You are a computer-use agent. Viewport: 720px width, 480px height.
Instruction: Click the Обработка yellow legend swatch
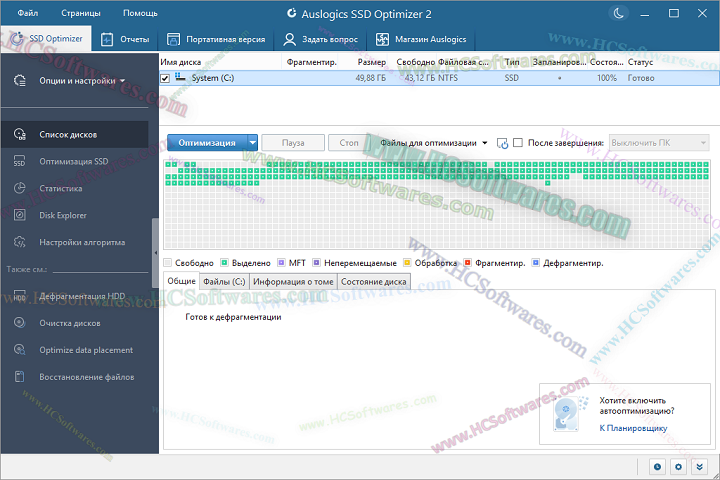407,263
